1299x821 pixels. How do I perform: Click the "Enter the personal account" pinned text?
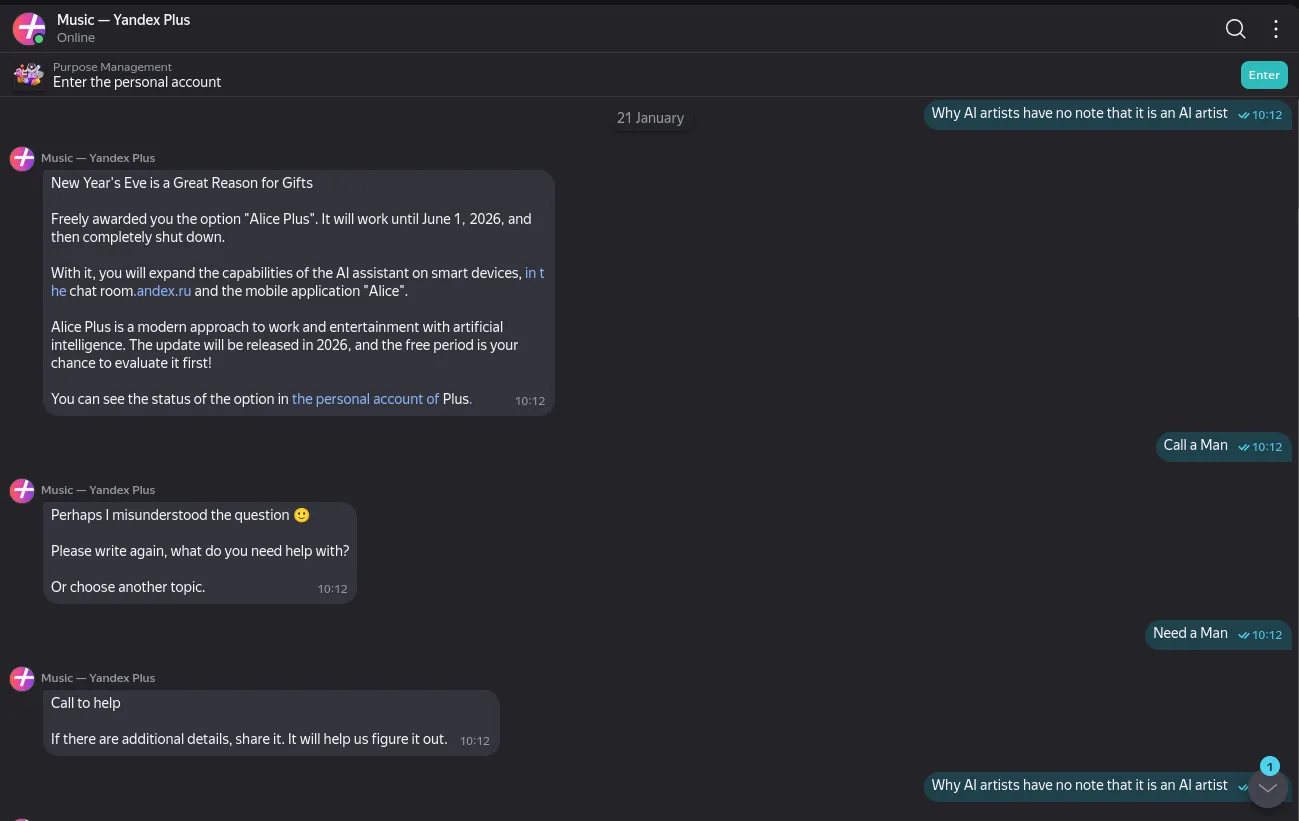pos(137,82)
